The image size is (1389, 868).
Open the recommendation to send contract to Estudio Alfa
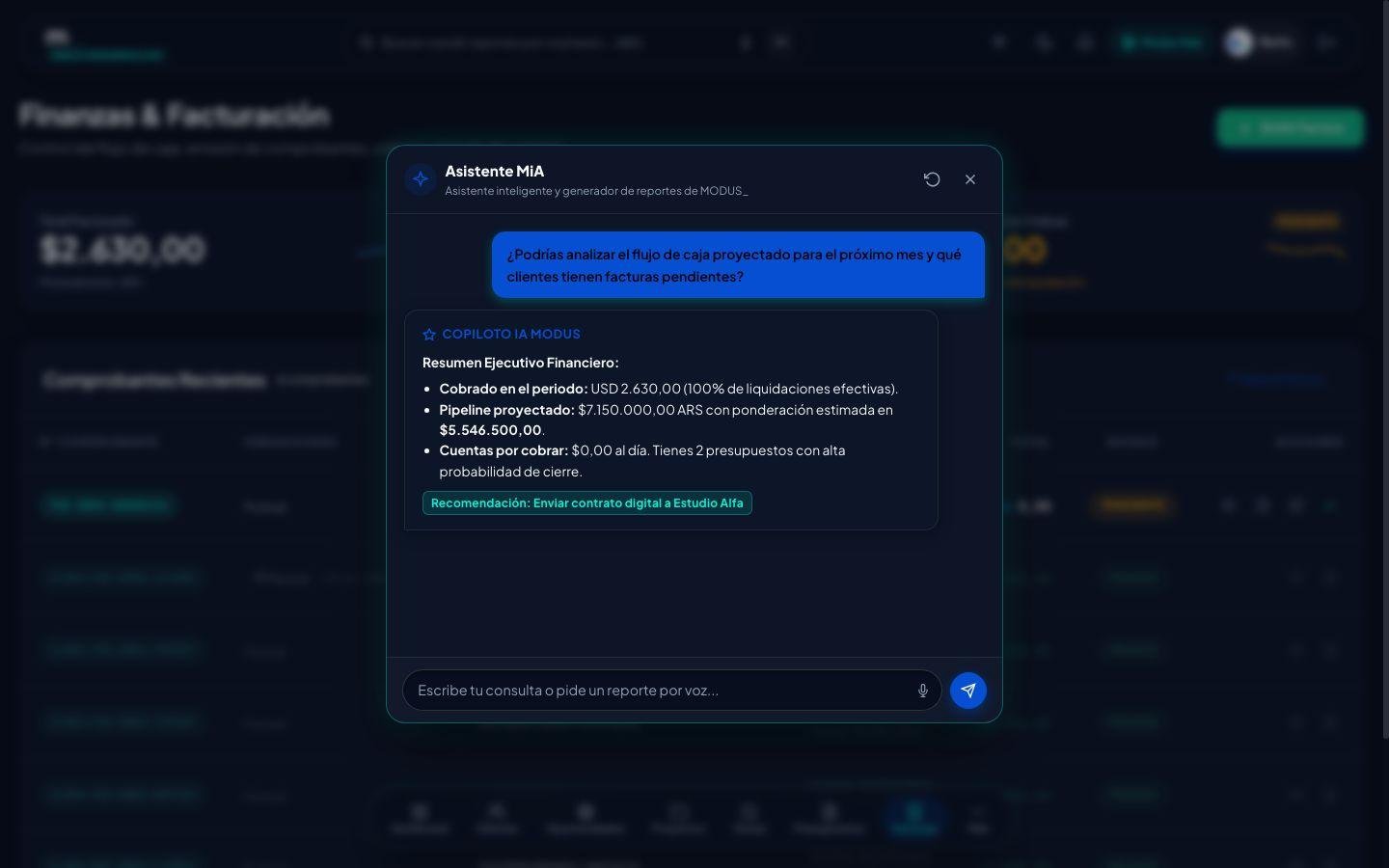coord(587,503)
